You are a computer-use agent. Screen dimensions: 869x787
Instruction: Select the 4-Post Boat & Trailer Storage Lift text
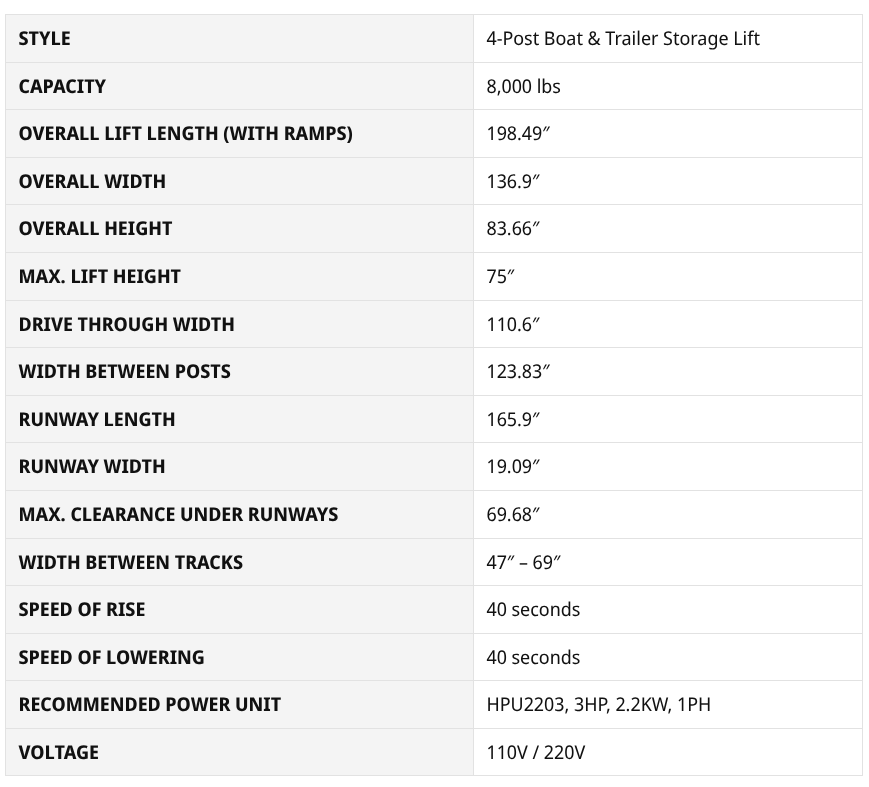click(623, 39)
